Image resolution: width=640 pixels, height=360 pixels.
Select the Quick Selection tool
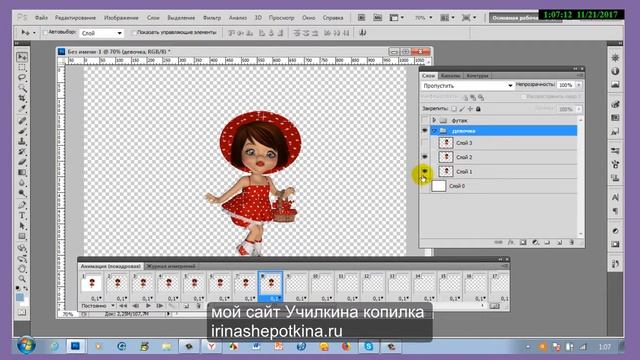[x=22, y=88]
